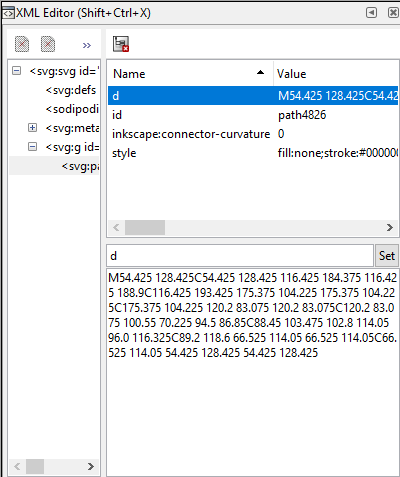Select the style attribute row
Viewport: 400px width, 477px height.
(253, 153)
